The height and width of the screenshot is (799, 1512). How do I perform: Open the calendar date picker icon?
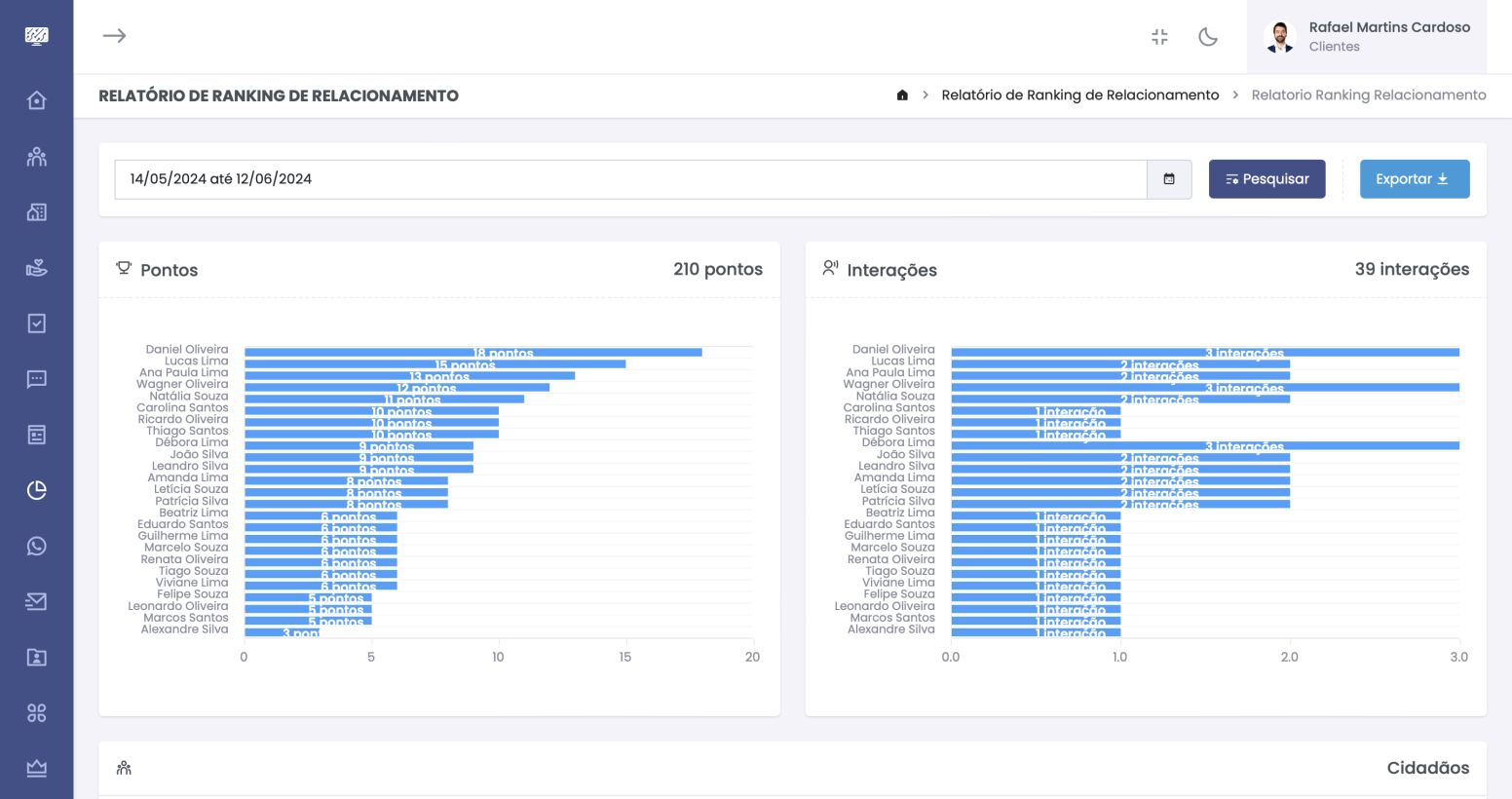tap(1169, 179)
